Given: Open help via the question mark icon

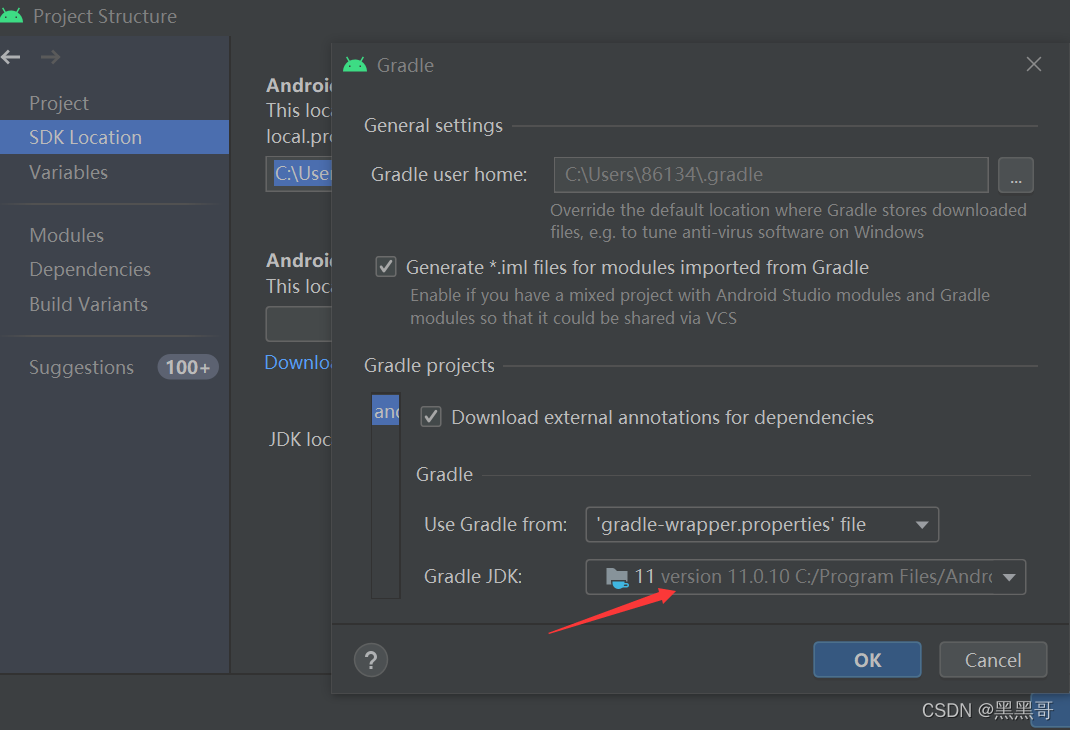Looking at the screenshot, I should click(370, 659).
